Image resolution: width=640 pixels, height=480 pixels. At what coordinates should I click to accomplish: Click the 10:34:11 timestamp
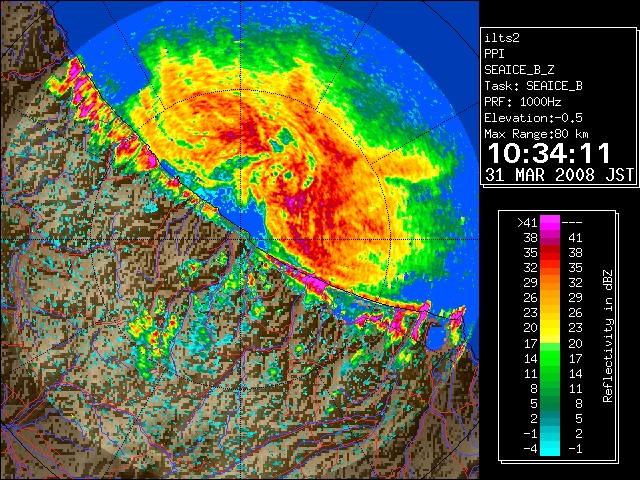click(549, 153)
